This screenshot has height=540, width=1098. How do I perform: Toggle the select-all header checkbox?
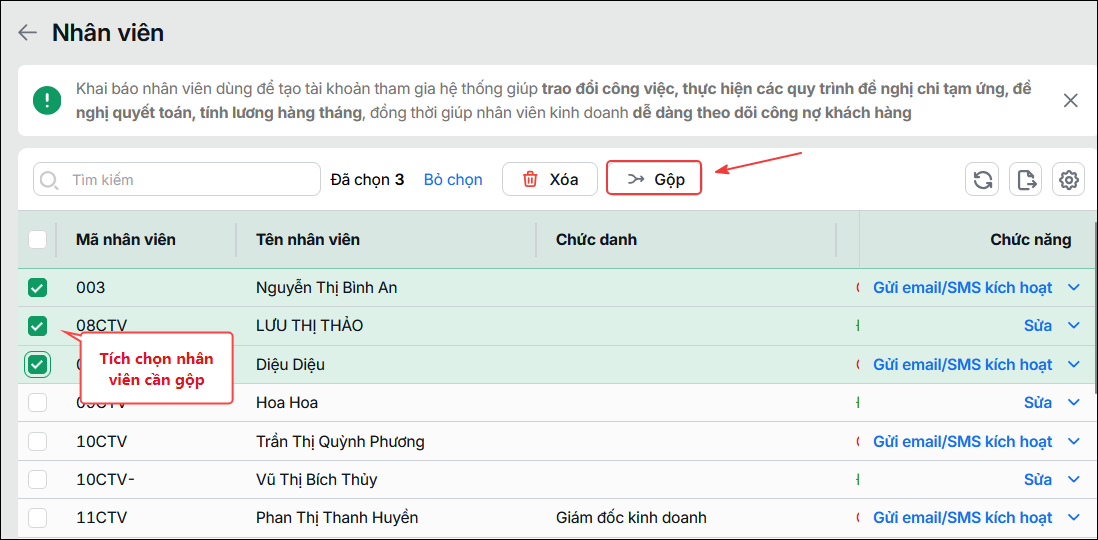(37, 240)
